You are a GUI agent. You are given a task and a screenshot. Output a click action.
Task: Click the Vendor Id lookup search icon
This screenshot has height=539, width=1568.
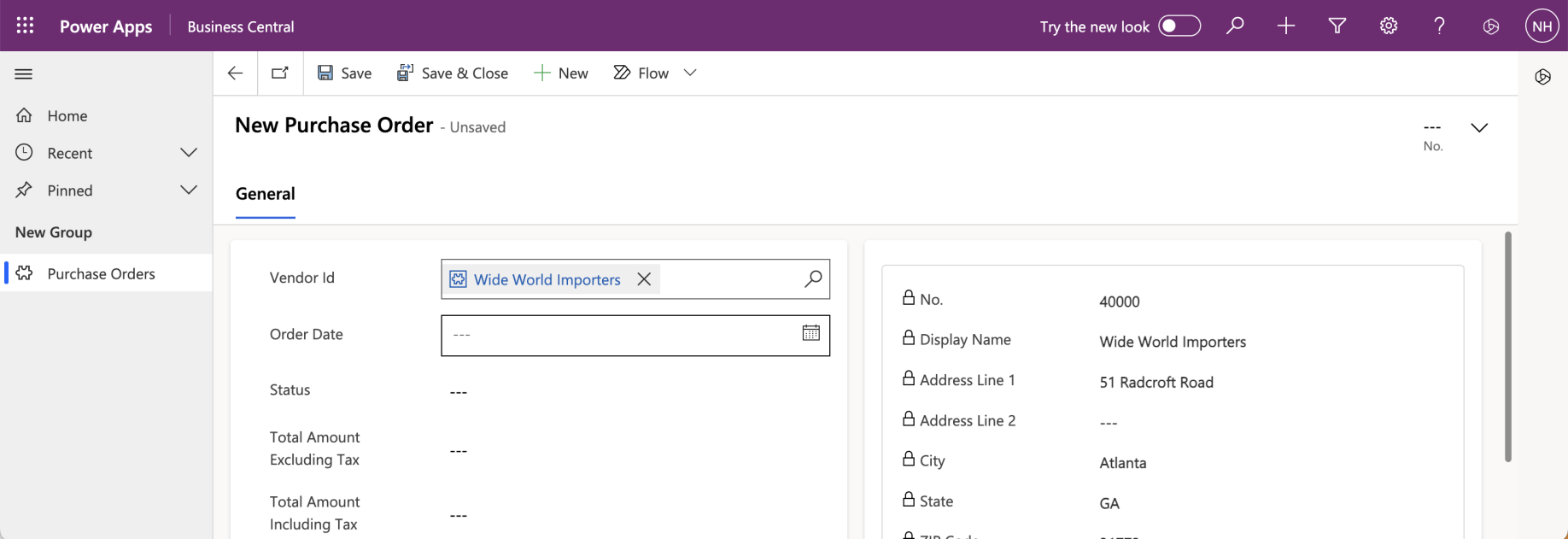[813, 279]
